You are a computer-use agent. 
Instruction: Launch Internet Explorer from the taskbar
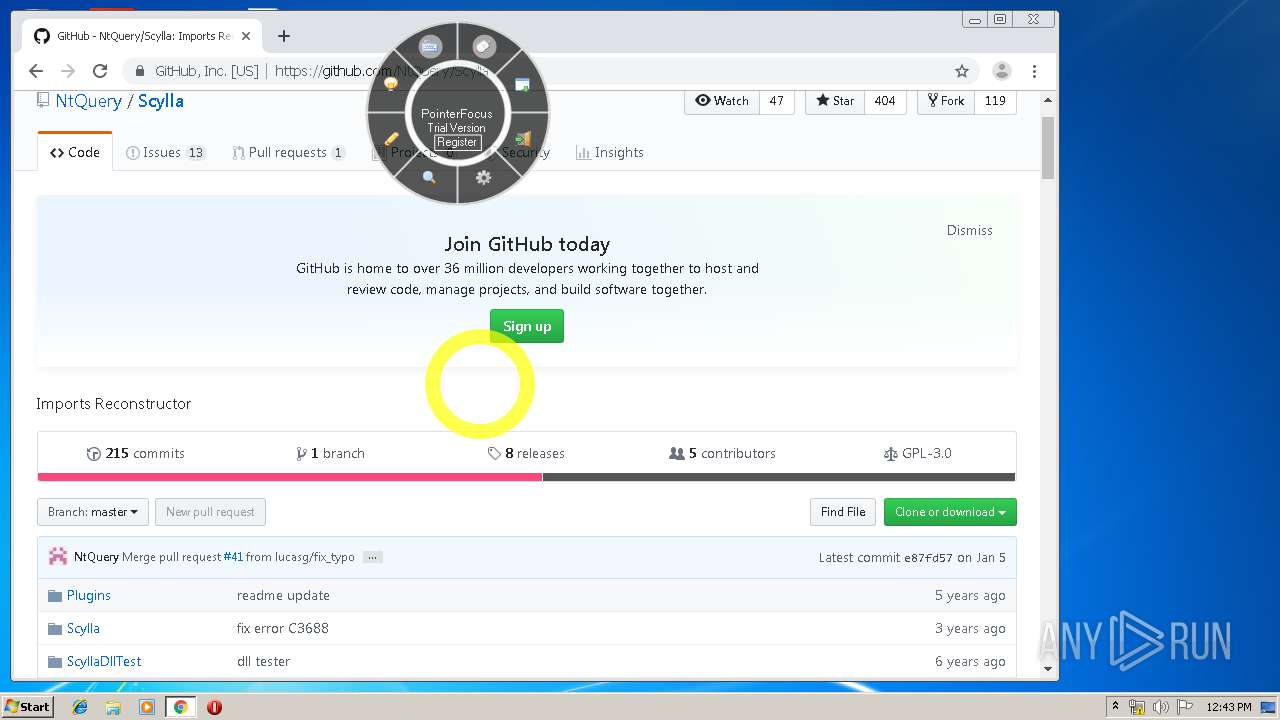[80, 707]
